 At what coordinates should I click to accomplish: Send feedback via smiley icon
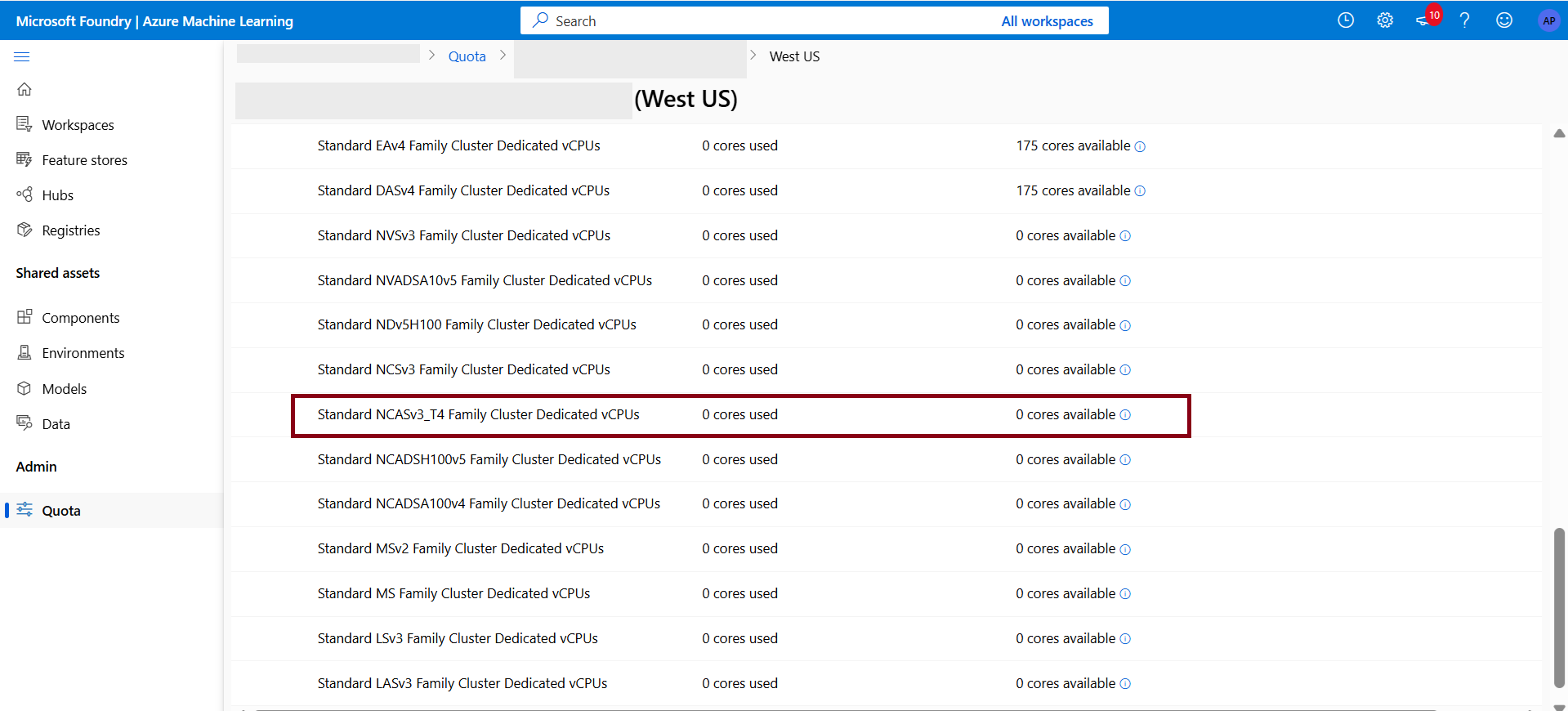coord(1504,20)
